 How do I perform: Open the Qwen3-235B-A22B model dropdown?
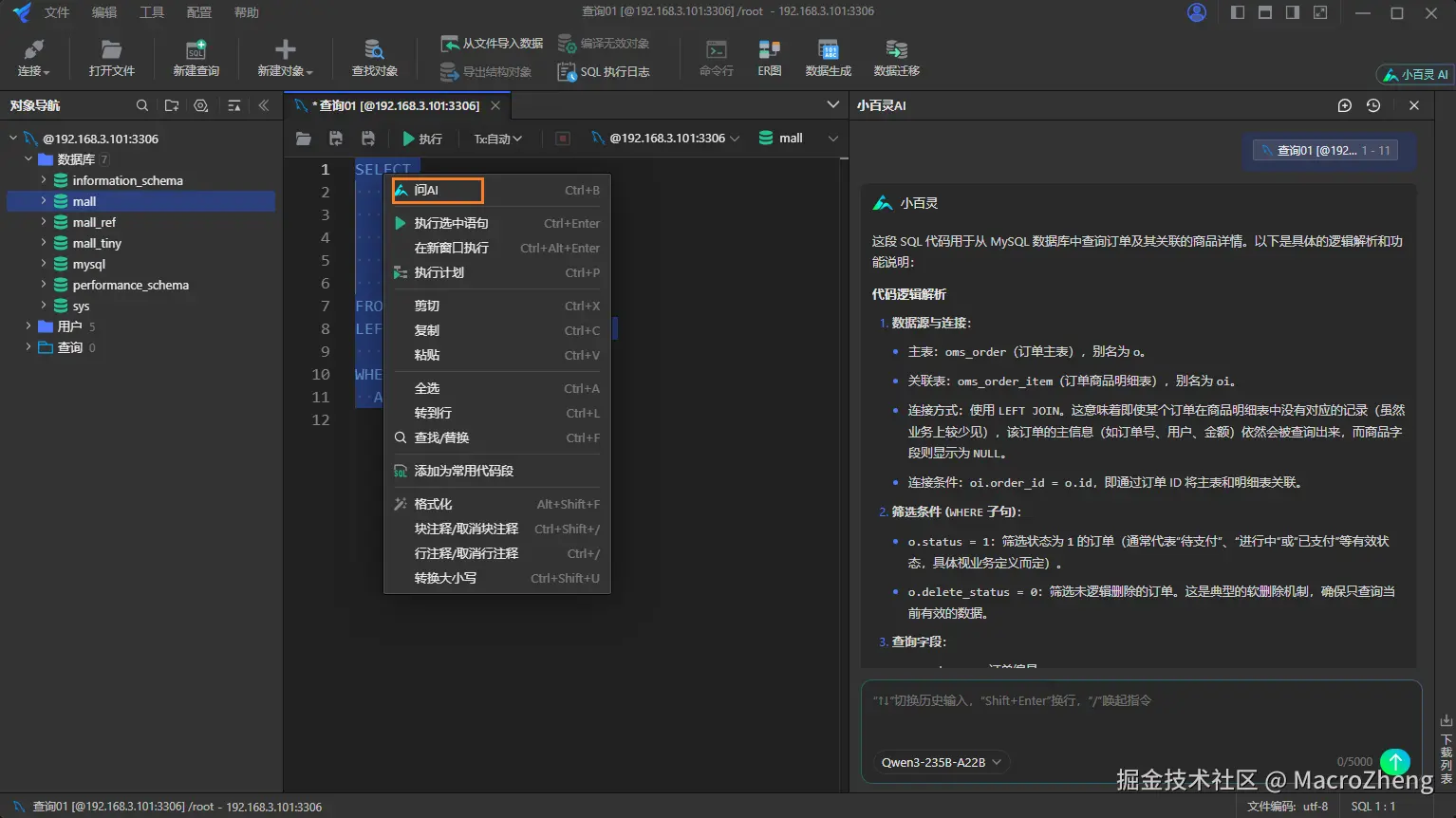pyautogui.click(x=942, y=762)
